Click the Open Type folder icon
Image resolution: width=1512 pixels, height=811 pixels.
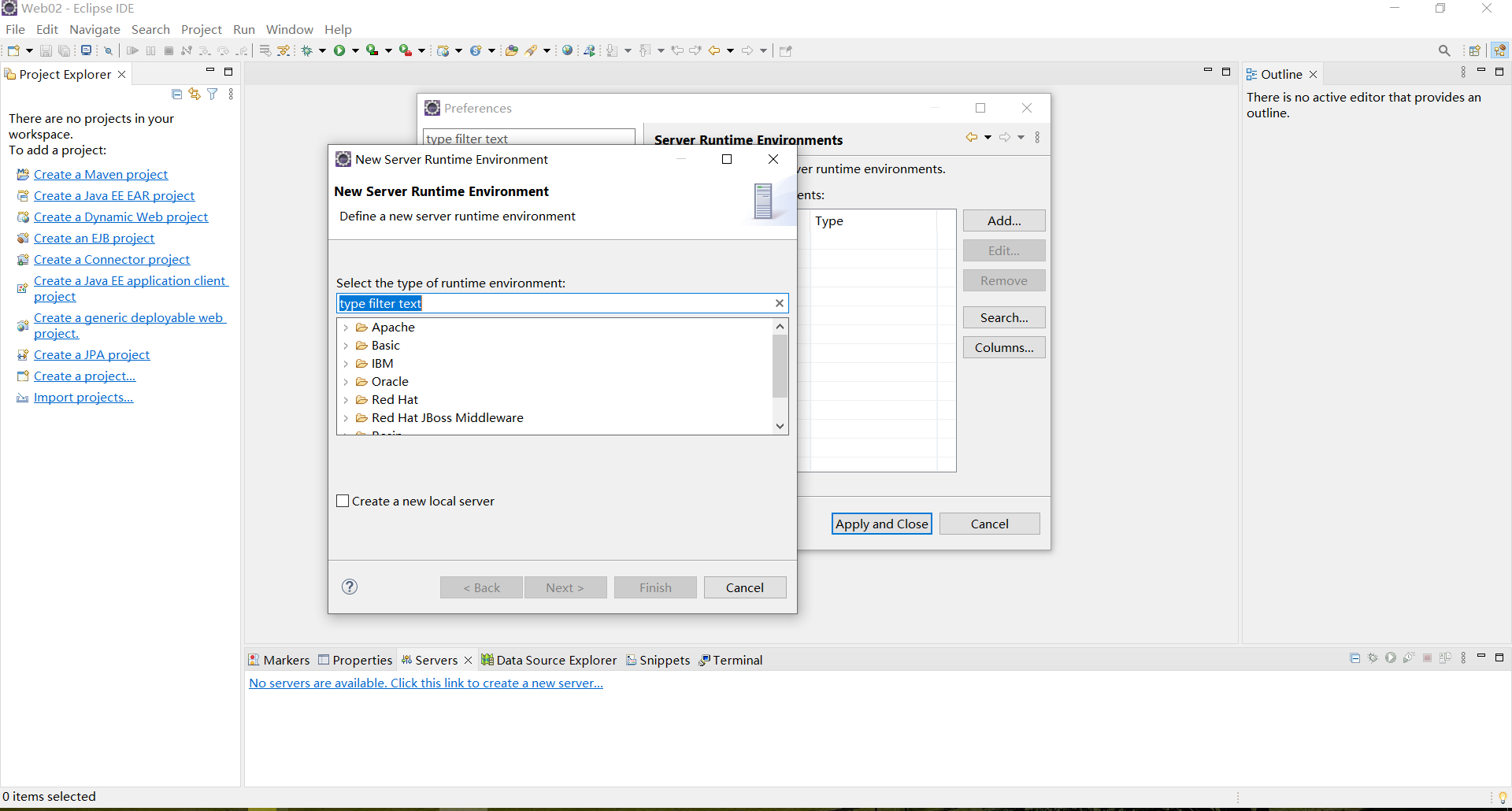(x=512, y=50)
